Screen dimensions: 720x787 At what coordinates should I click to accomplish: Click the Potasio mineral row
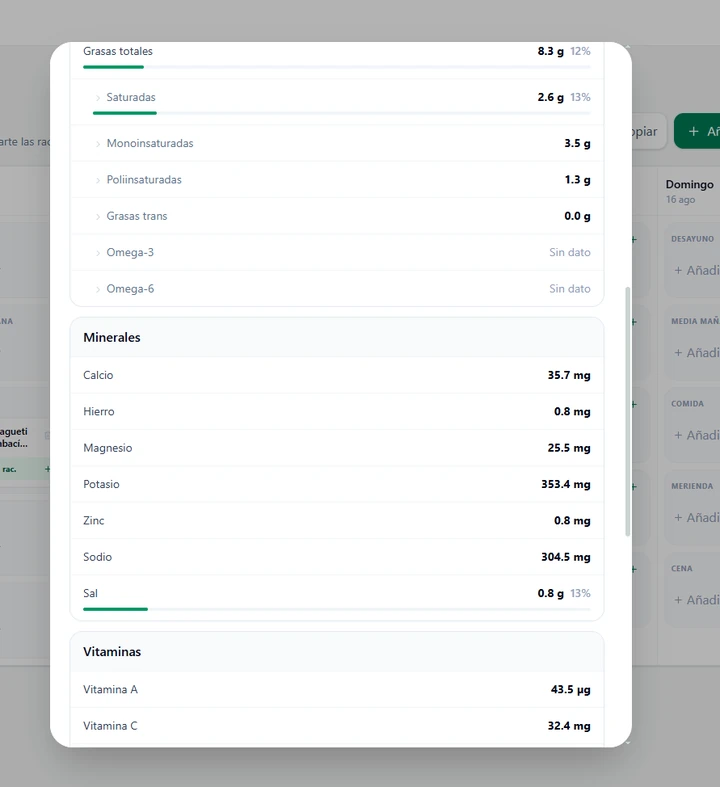[x=337, y=484]
